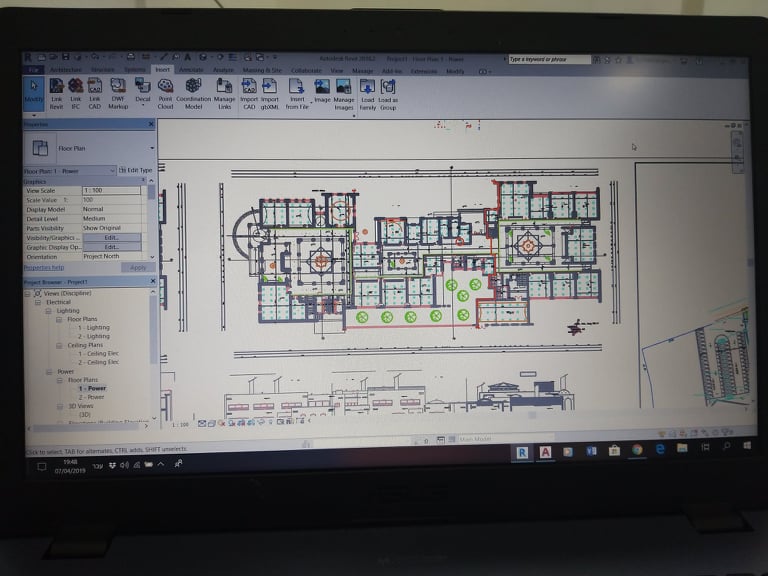This screenshot has height=576, width=768.
Task: Click the Save icon in quick access toolbar
Action: click(66, 57)
